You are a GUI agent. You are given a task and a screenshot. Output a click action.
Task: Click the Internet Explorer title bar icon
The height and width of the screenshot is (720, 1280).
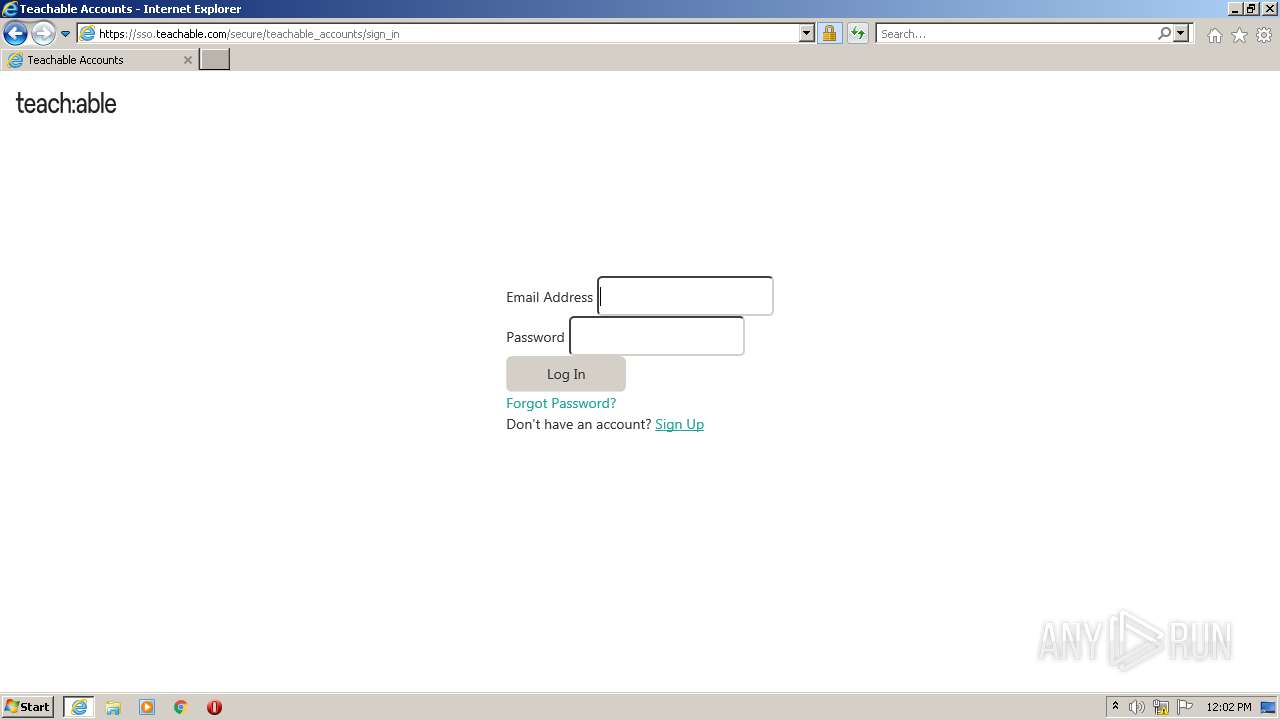pos(10,9)
